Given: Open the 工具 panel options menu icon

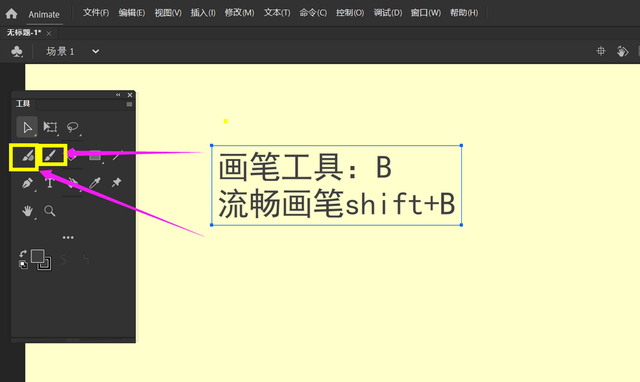Looking at the screenshot, I should coord(129,104).
